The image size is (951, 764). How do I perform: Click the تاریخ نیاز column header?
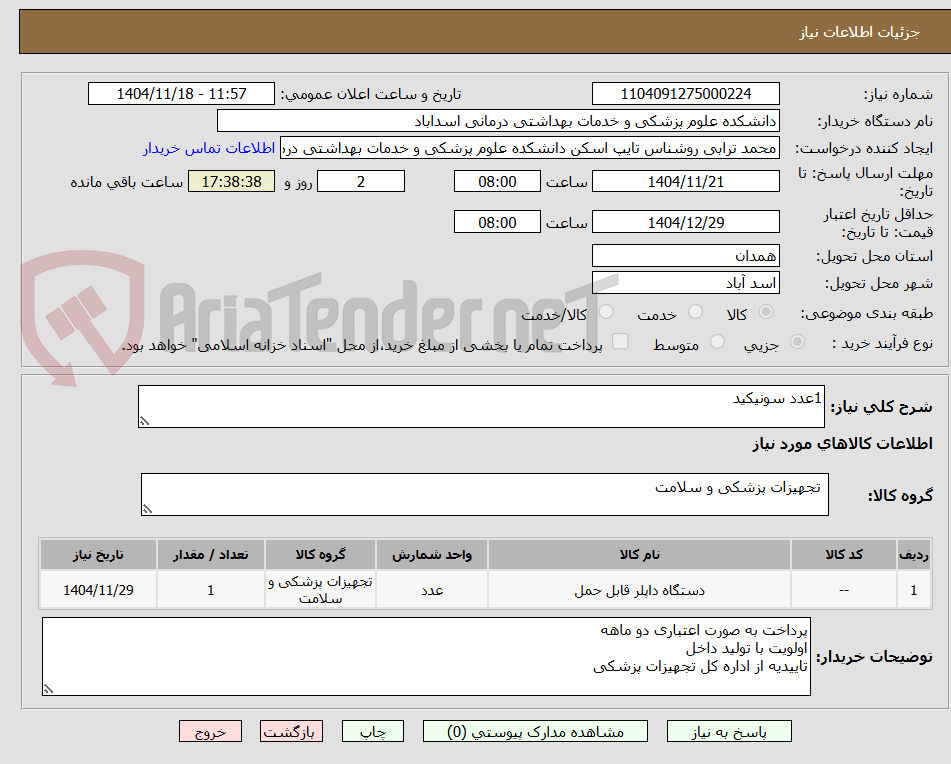(98, 555)
